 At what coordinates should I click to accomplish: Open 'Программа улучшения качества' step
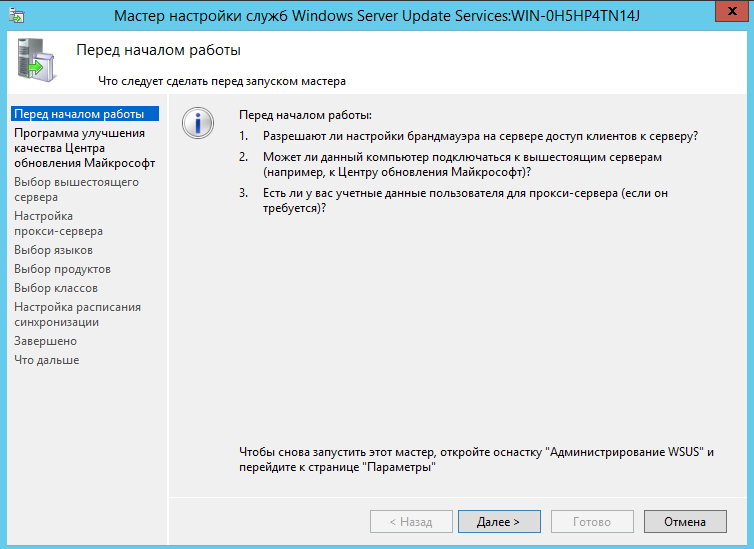(x=85, y=148)
